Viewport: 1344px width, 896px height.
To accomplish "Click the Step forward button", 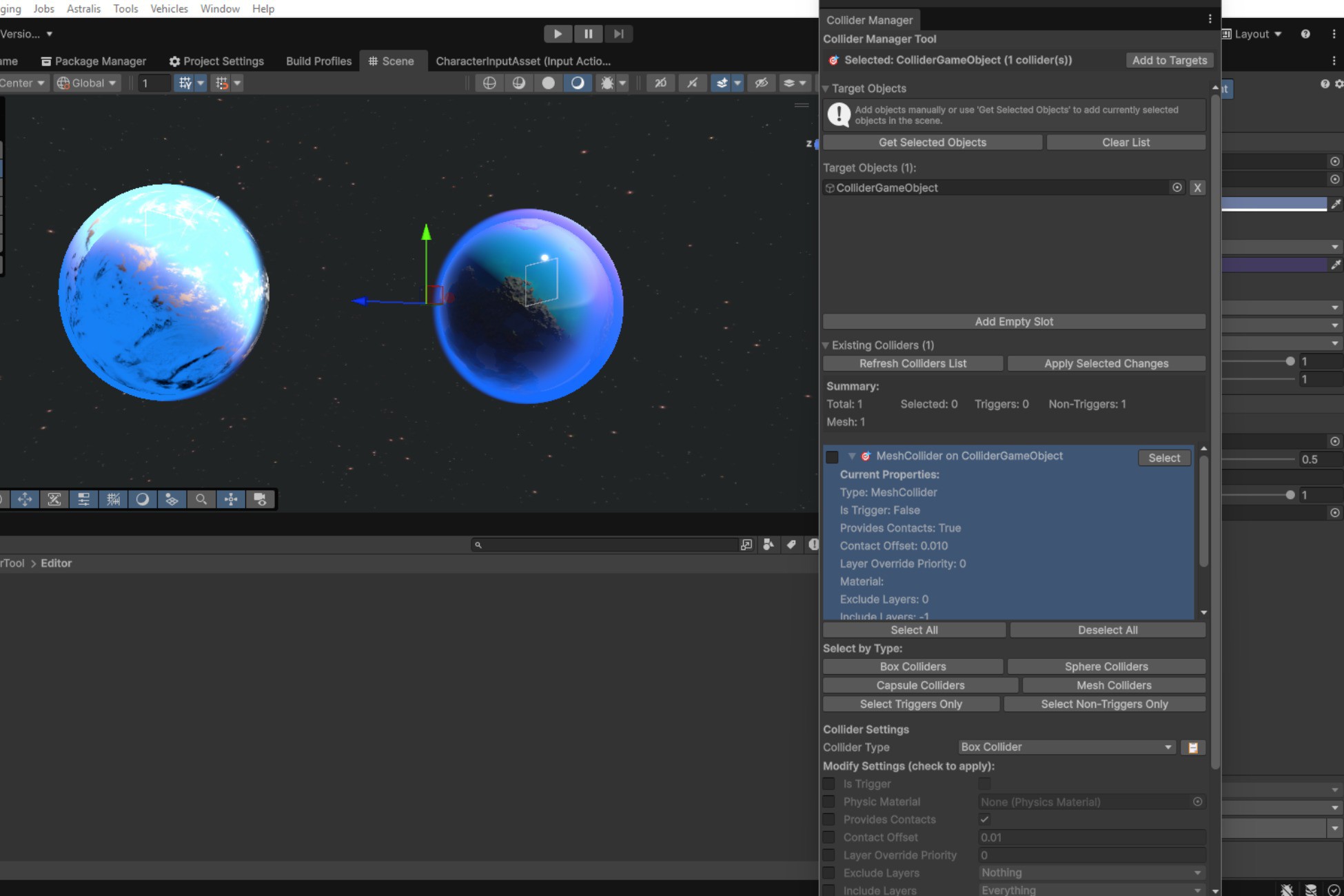I will click(x=618, y=34).
